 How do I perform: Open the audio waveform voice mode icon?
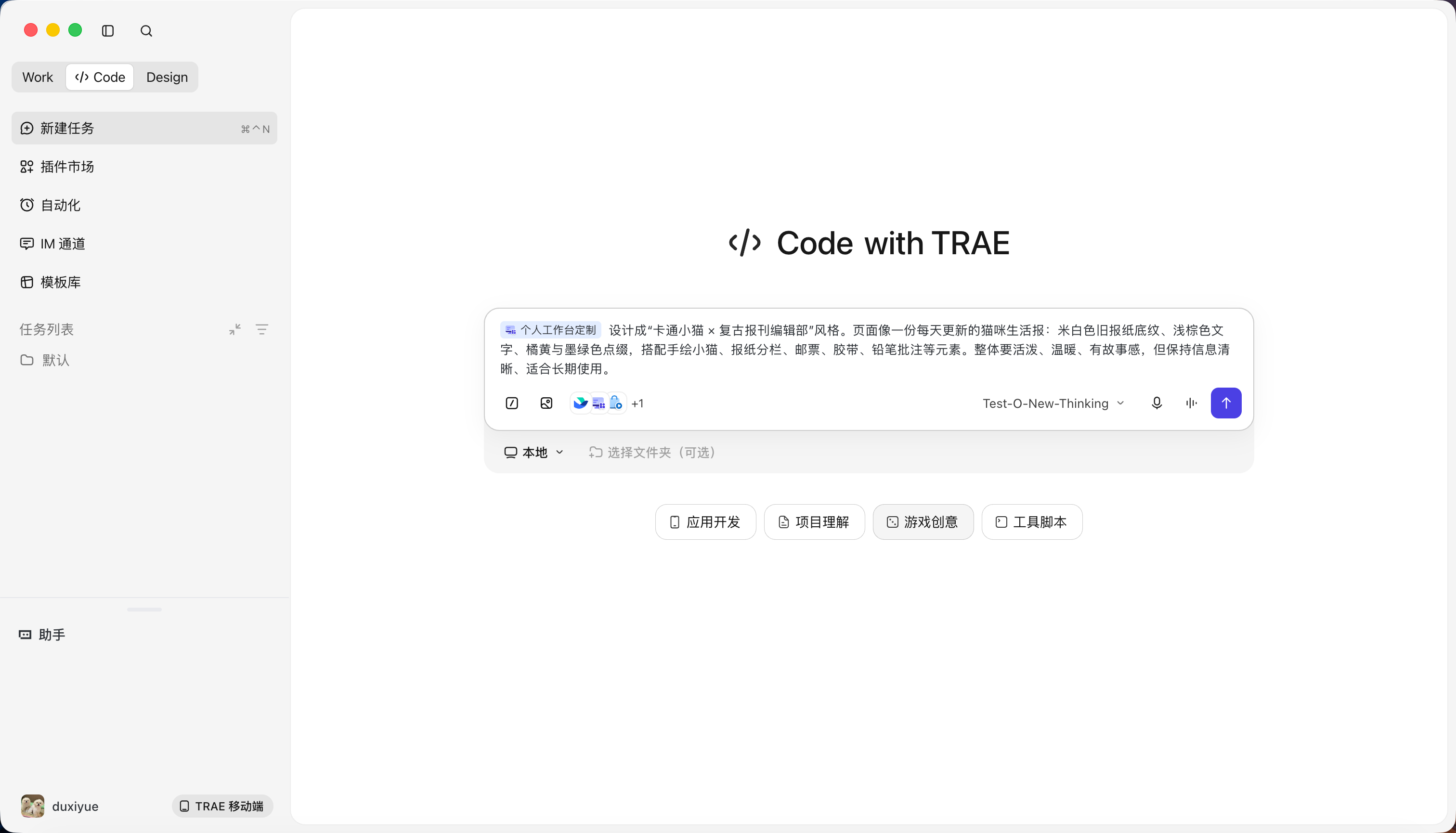click(1191, 403)
